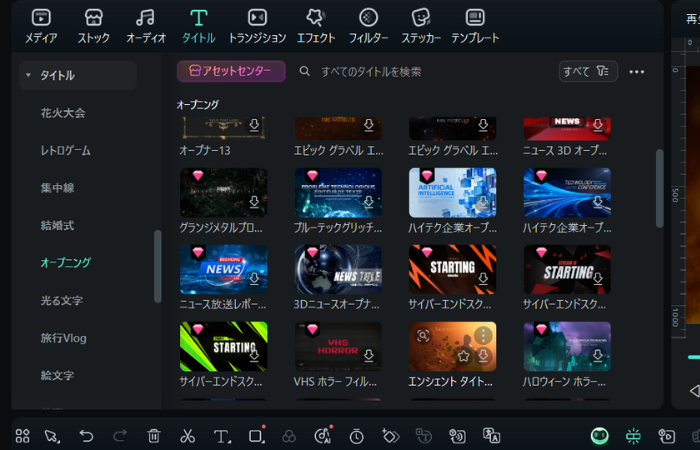Open the Stock (ストック) media tab
This screenshot has height=450, width=700.
[x=93, y=25]
